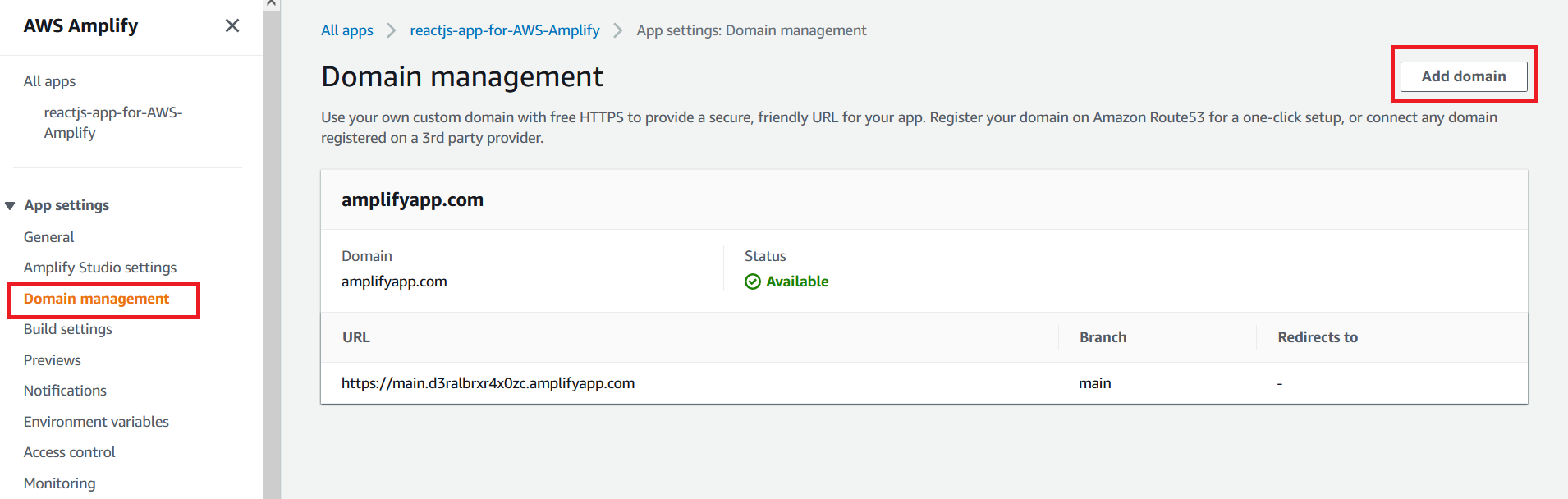
Task: Click the All apps breadcrumb link
Action: pos(346,30)
